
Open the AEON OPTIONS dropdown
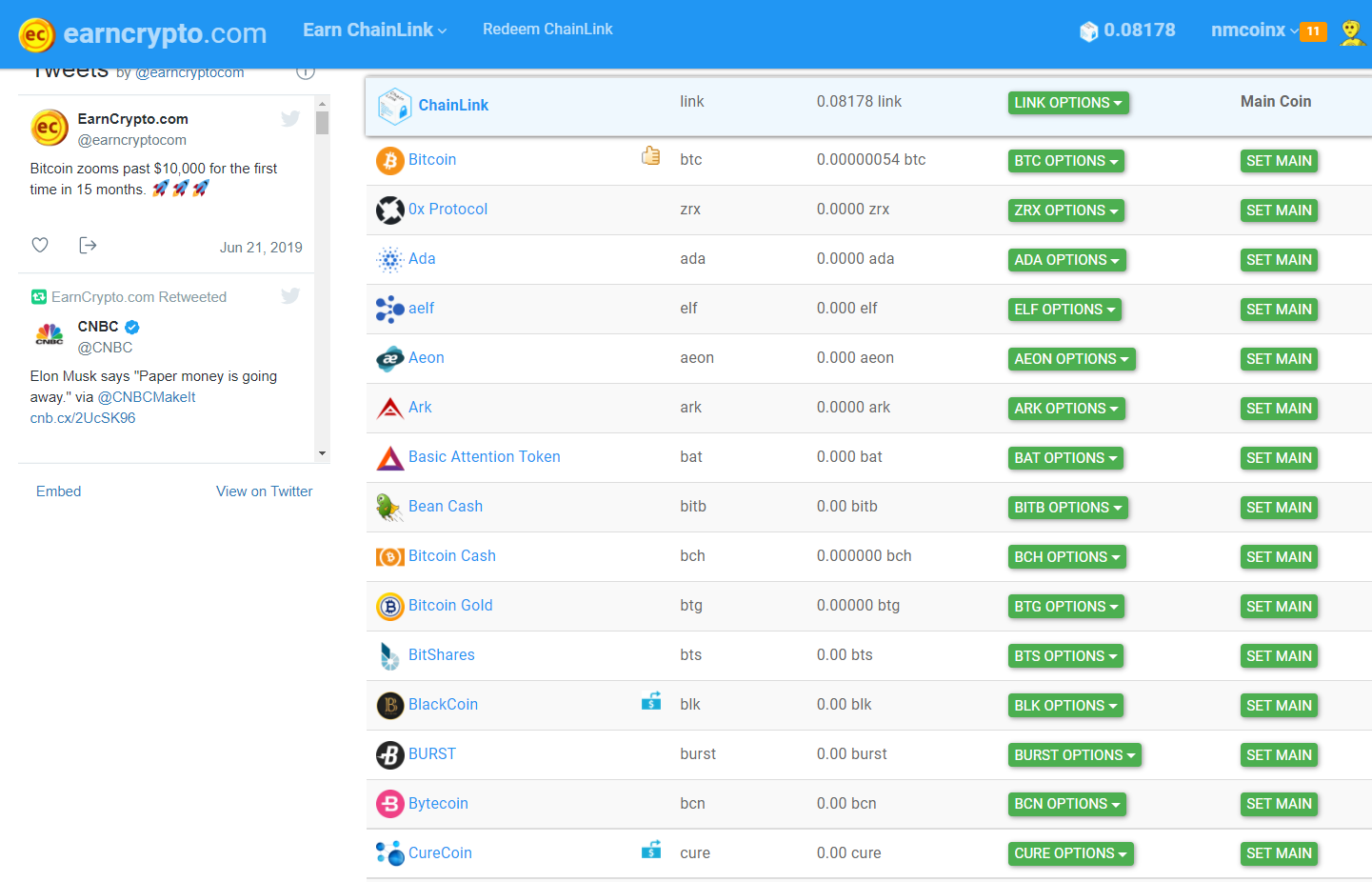click(x=1072, y=359)
